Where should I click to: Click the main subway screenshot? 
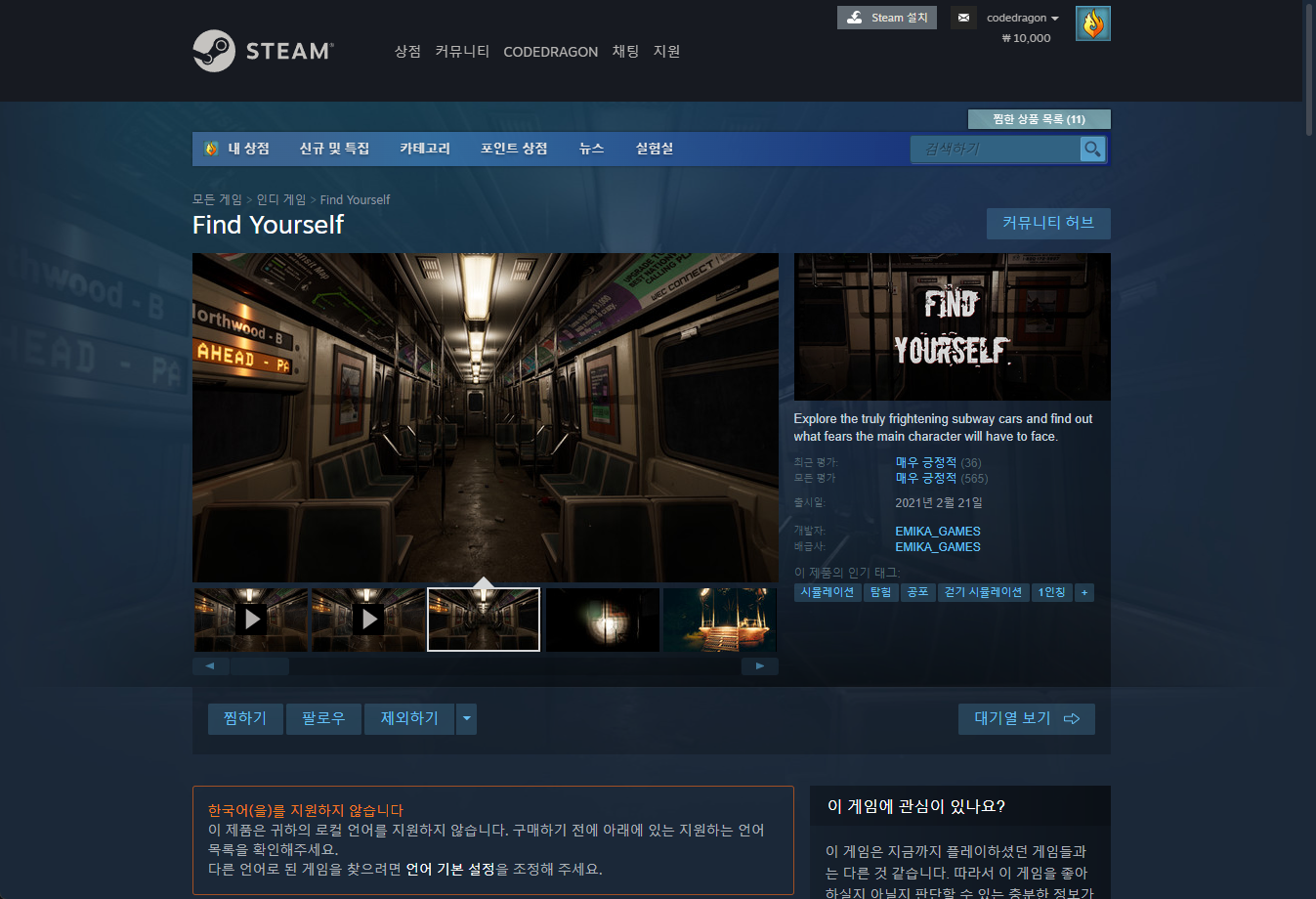tap(486, 418)
